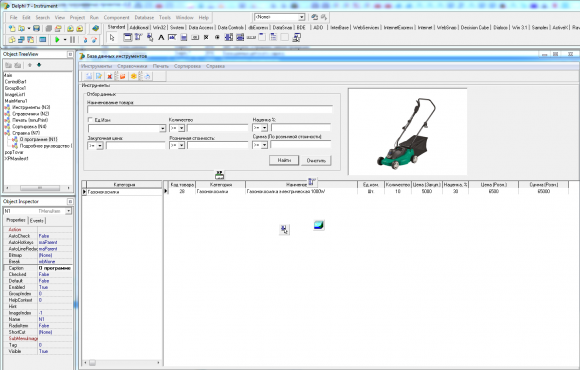
Task: Toggle the Ед.Изм checkbox
Action: click(90, 120)
